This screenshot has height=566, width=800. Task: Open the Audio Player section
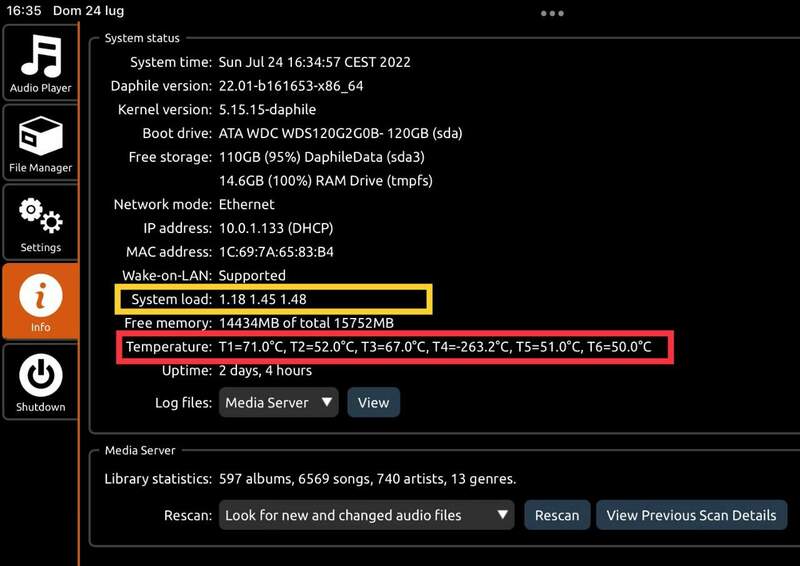(40, 63)
